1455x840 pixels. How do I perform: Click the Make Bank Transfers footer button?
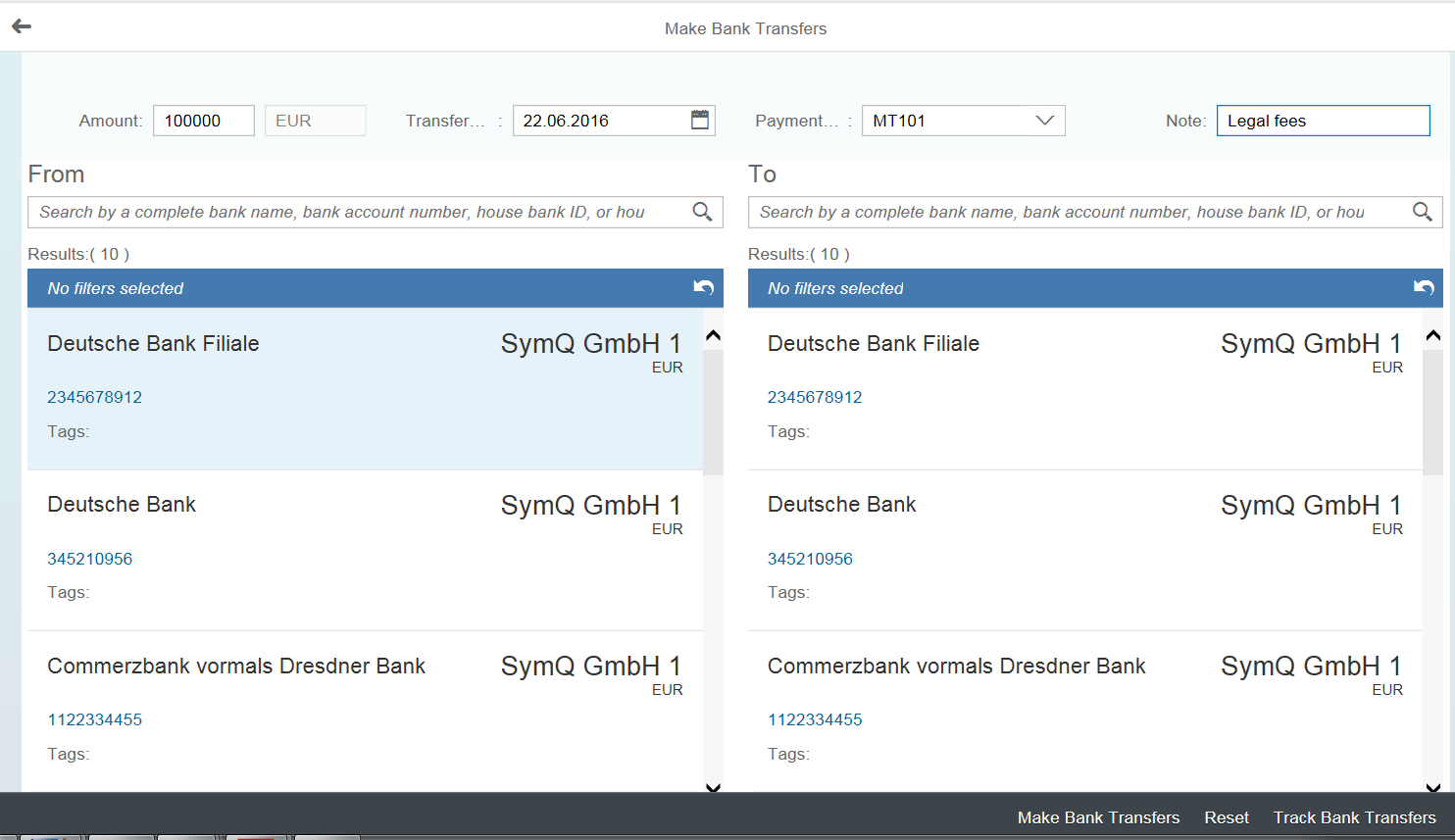point(1098,817)
